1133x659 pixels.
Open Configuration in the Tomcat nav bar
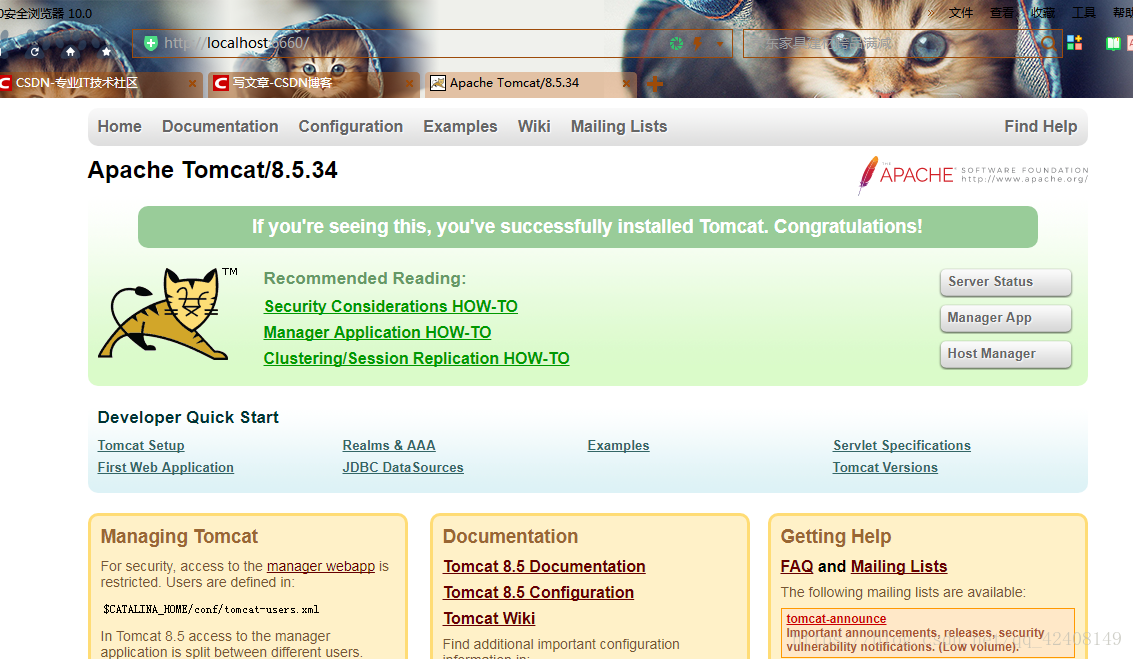pyautogui.click(x=351, y=126)
